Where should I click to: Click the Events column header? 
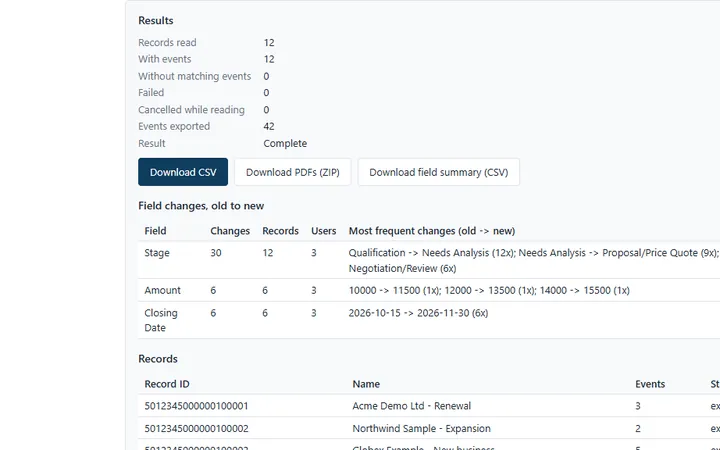(650, 384)
